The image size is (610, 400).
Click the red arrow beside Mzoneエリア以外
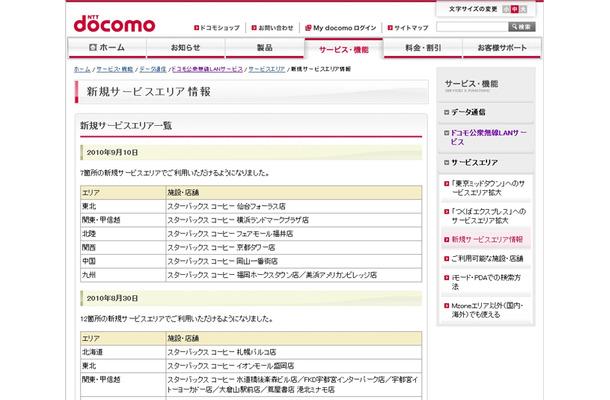[x=447, y=306]
